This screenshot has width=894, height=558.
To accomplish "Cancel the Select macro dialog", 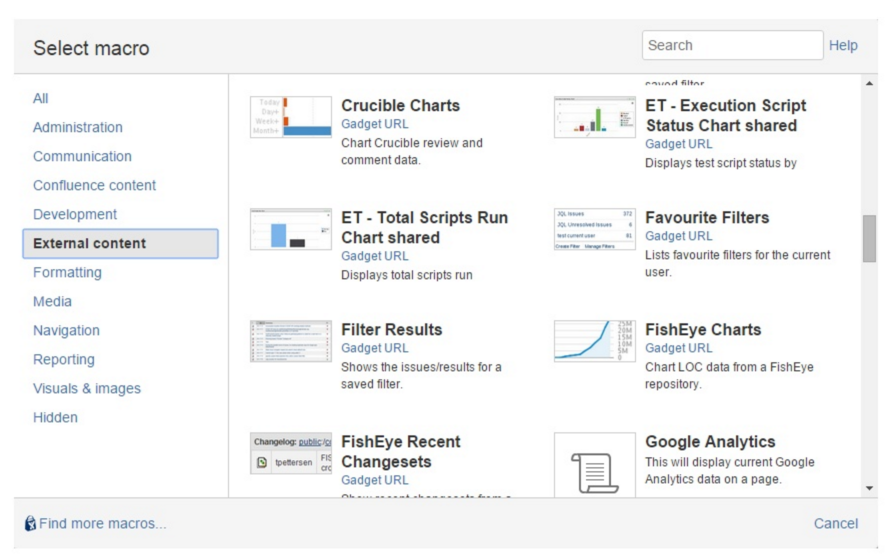I will [835, 524].
